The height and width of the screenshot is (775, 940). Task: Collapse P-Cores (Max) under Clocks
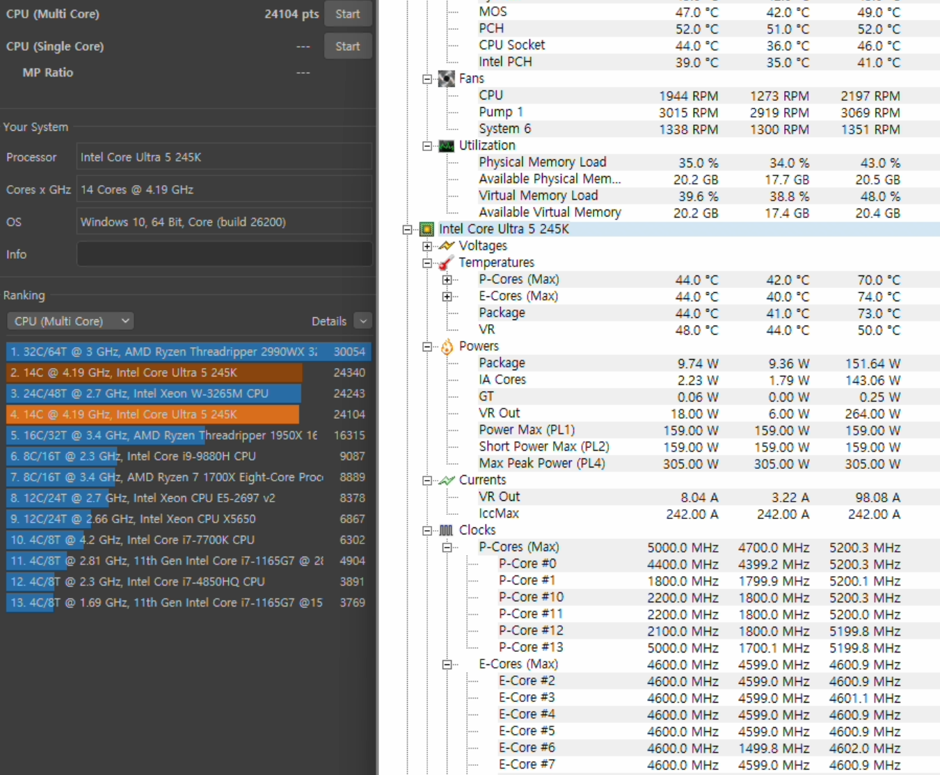[x=447, y=548]
